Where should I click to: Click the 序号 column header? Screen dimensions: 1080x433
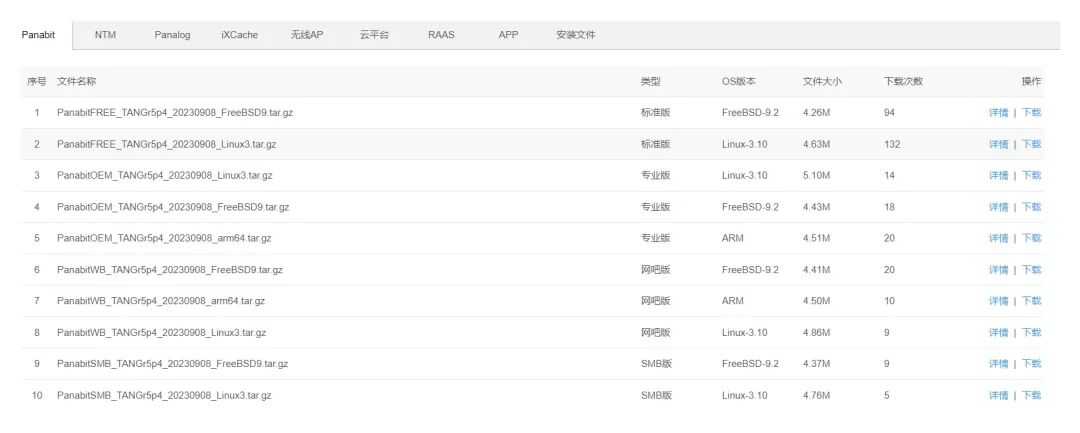[x=37, y=81]
